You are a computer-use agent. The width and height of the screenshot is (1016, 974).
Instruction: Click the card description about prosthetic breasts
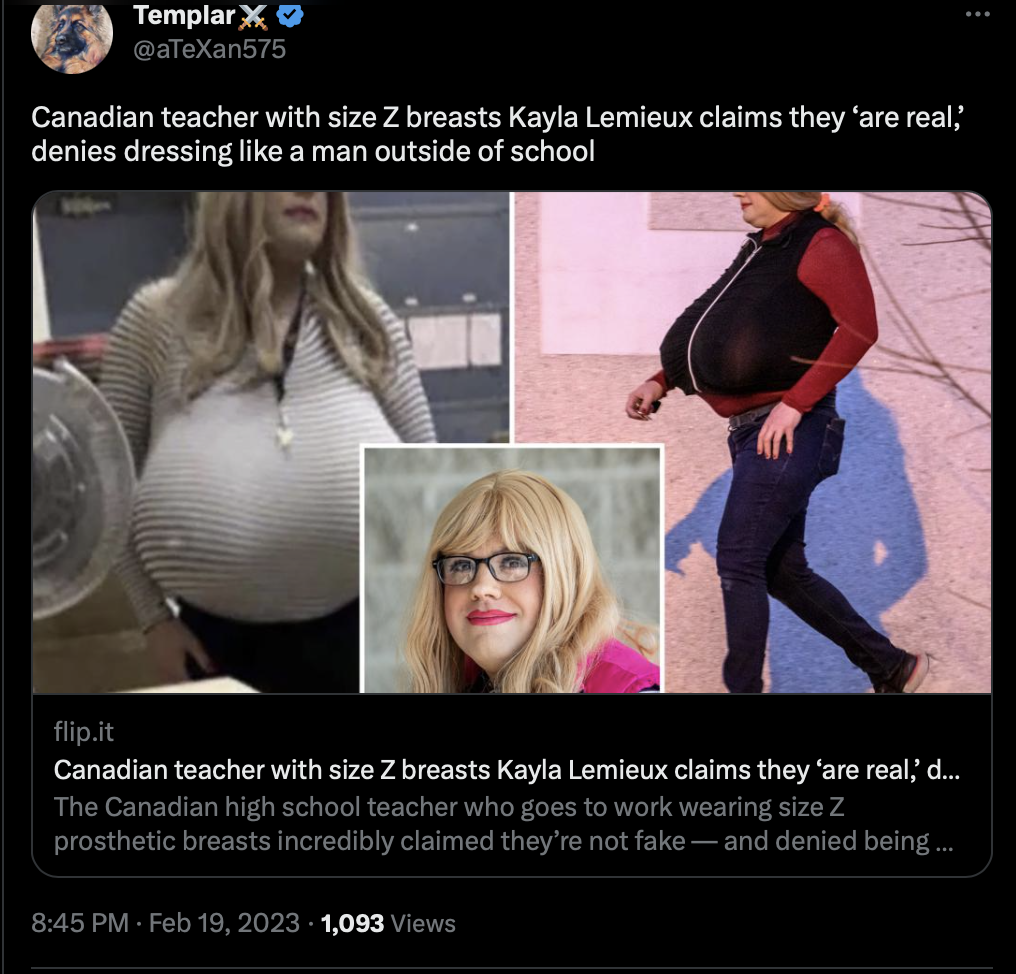503,824
